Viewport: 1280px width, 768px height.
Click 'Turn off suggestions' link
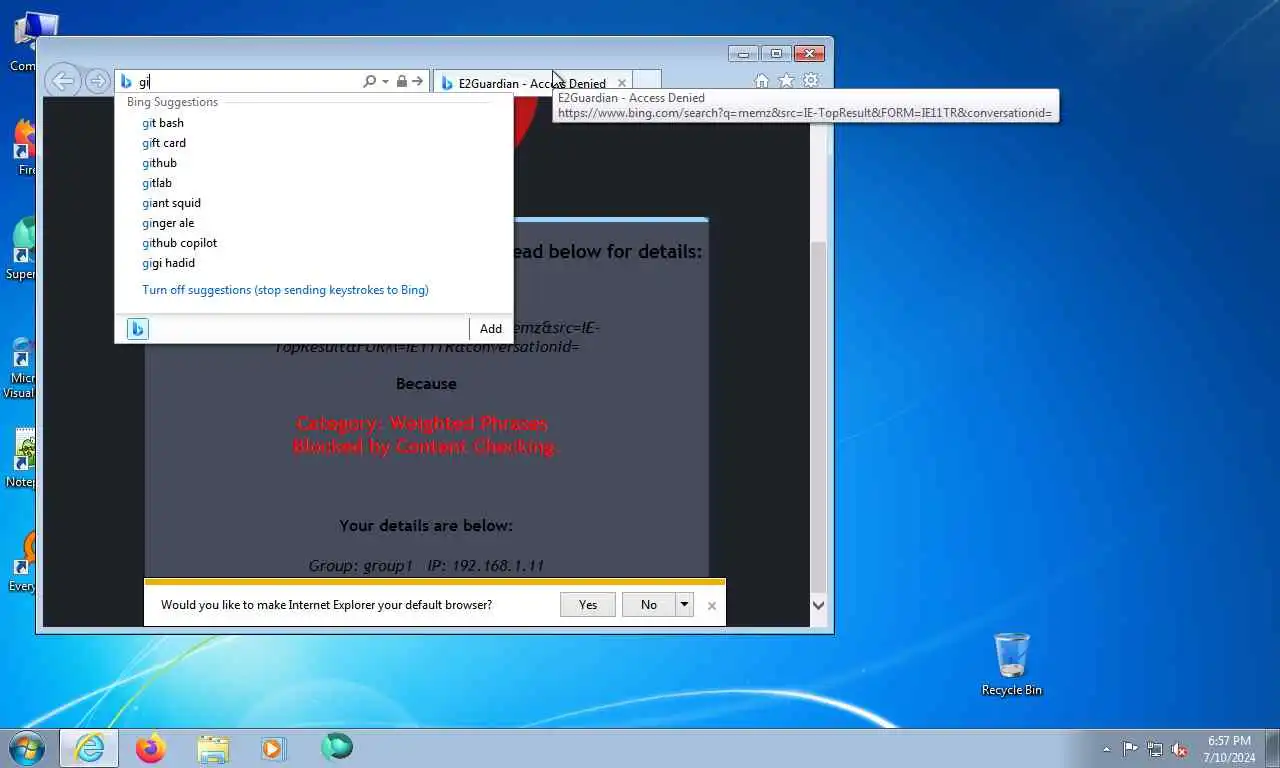285,290
